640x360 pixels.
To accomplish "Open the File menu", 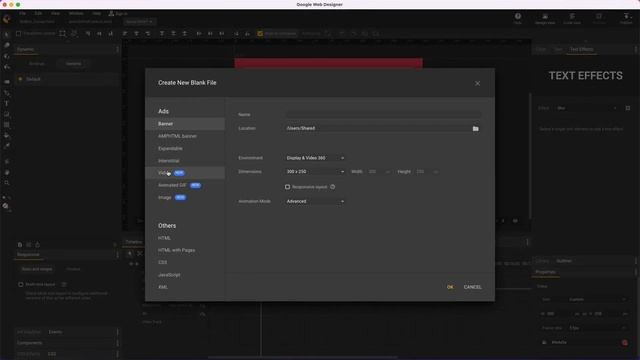I will point(22,13).
